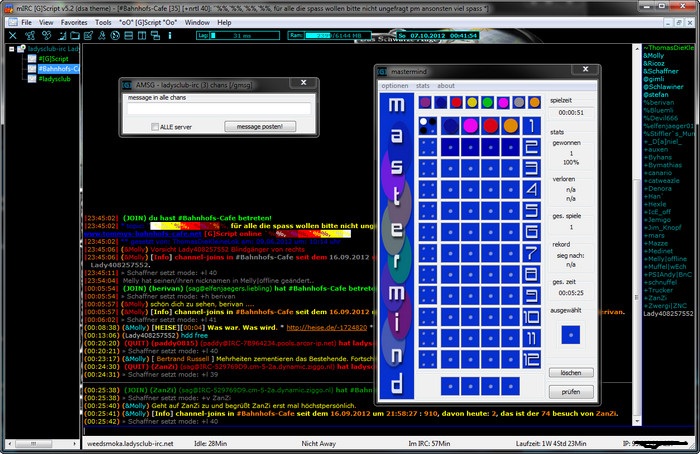700x454 pixels.
Task: Click the info 'i' icon in the toolbar
Action: coord(170,35)
